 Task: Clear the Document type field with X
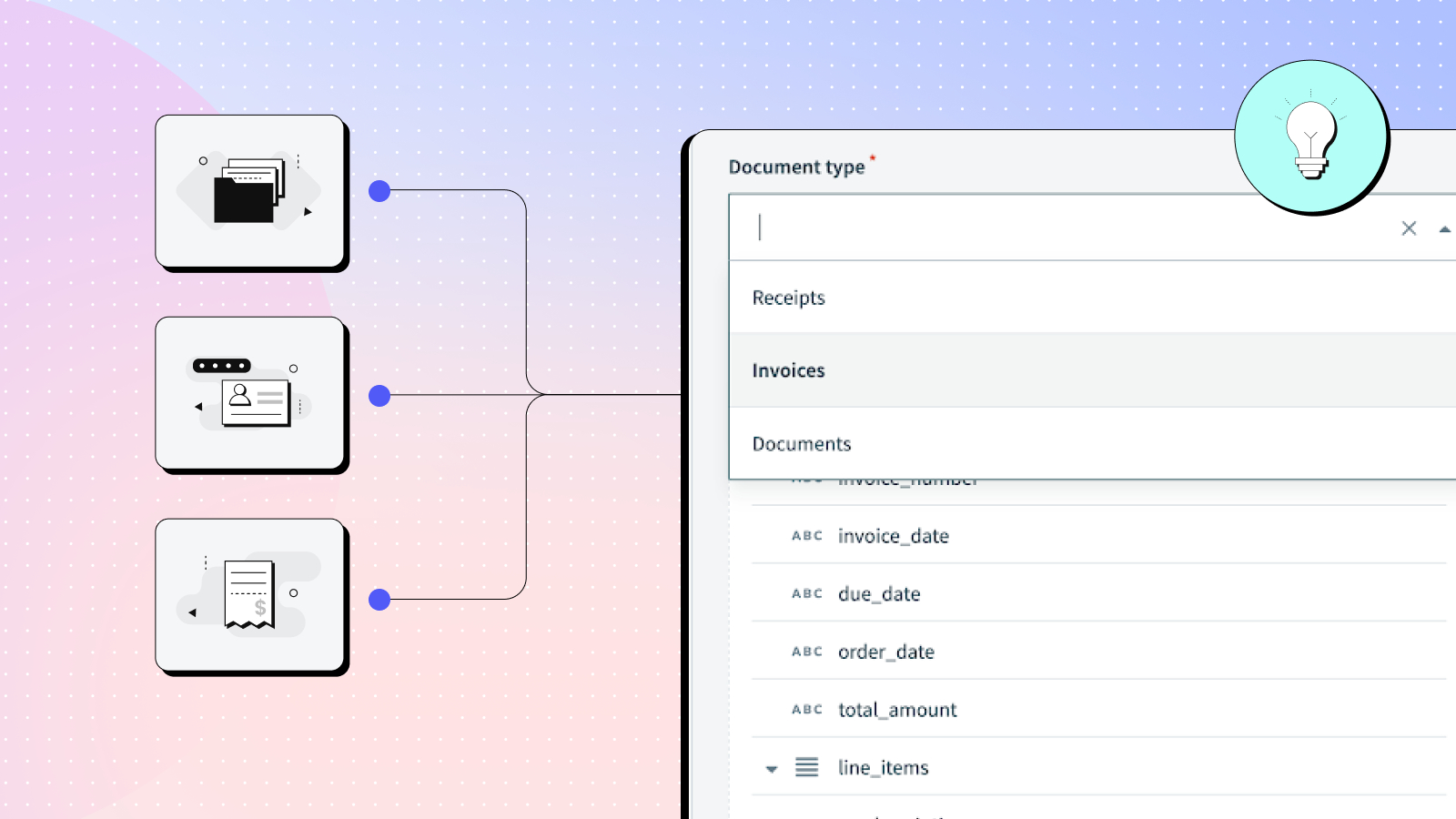coord(1409,228)
